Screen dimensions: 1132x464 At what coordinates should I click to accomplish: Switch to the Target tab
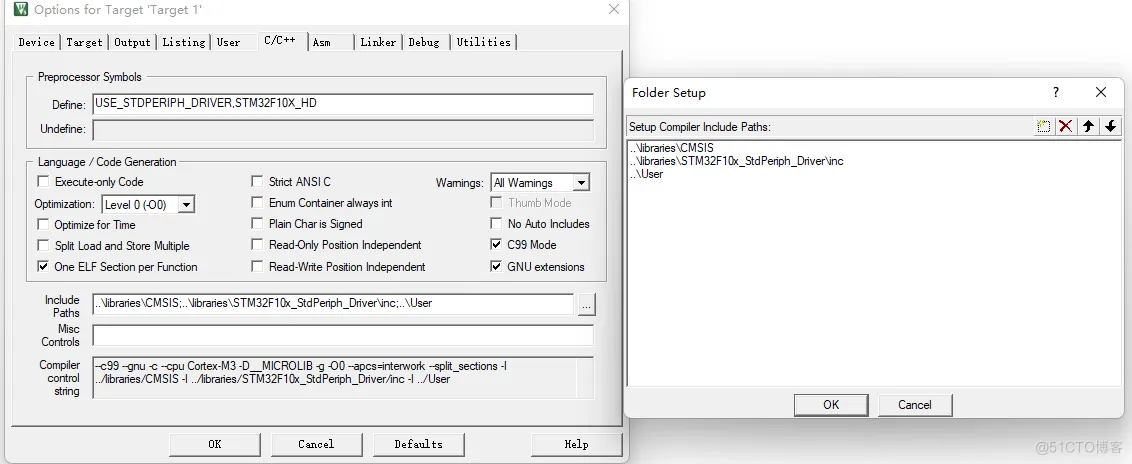[84, 43]
